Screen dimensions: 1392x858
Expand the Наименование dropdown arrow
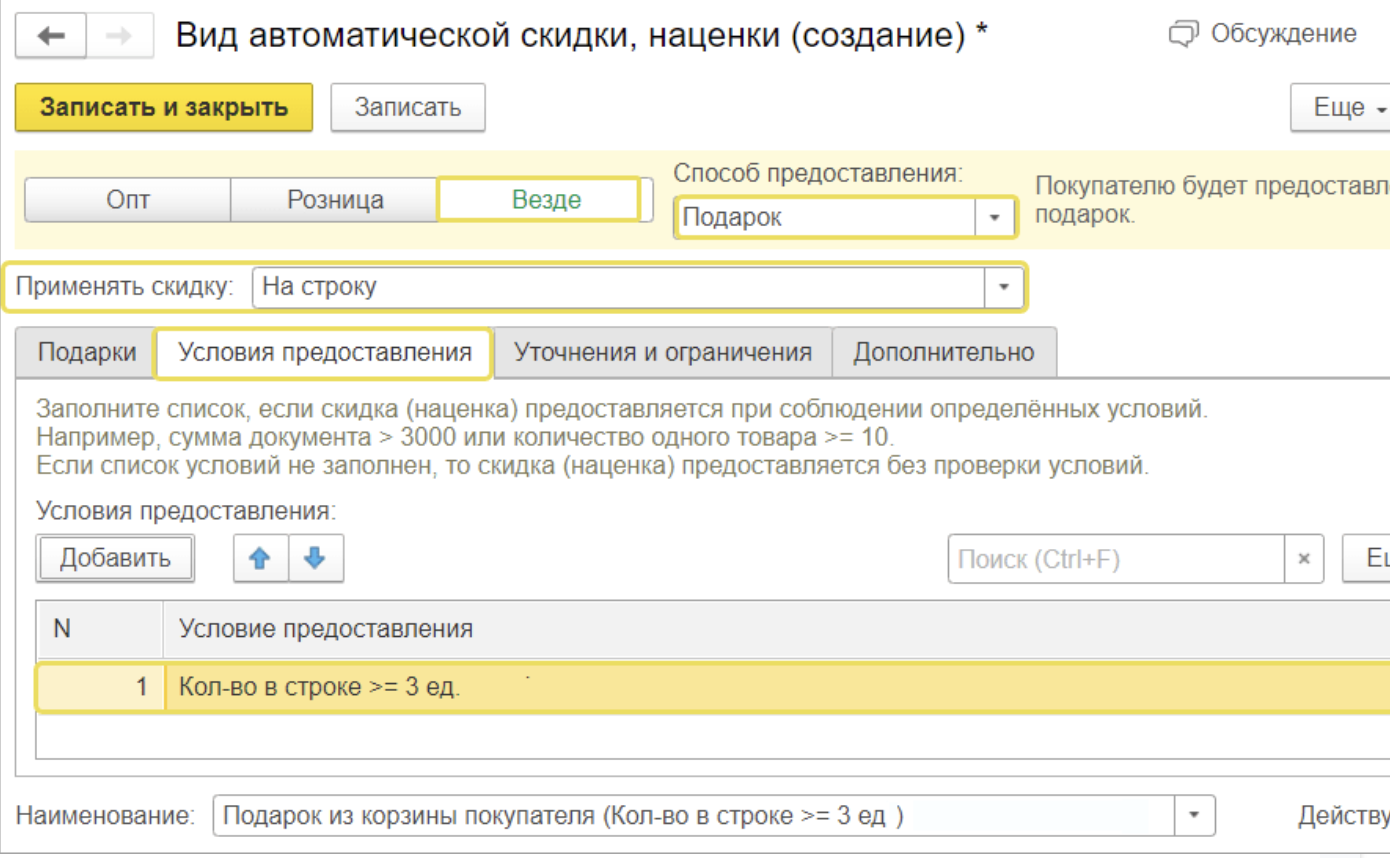point(1194,815)
